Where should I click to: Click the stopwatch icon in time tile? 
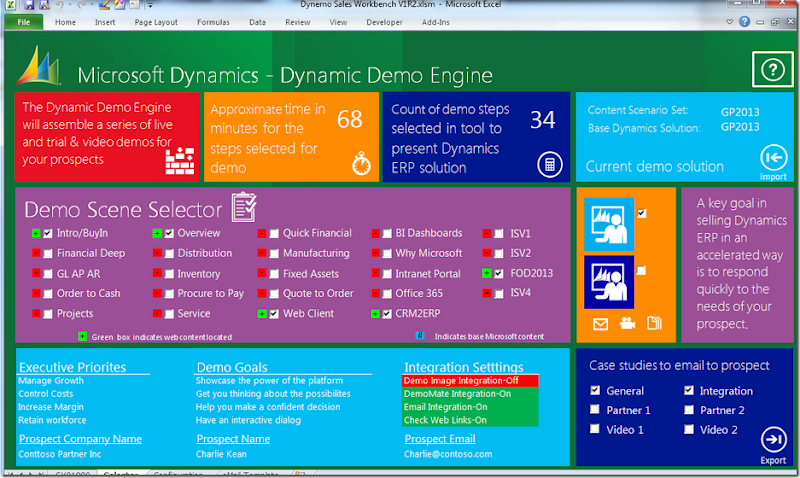tap(361, 164)
